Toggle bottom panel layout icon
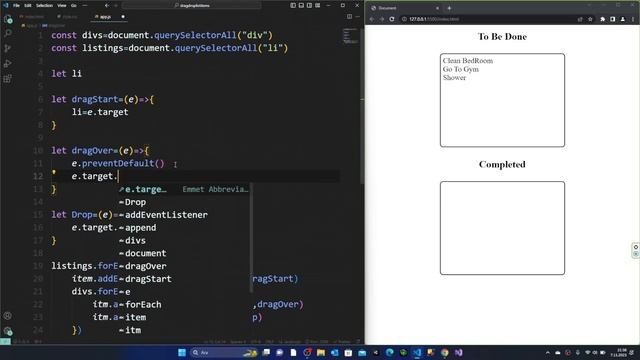This screenshot has width=640, height=360. [x=301, y=5]
